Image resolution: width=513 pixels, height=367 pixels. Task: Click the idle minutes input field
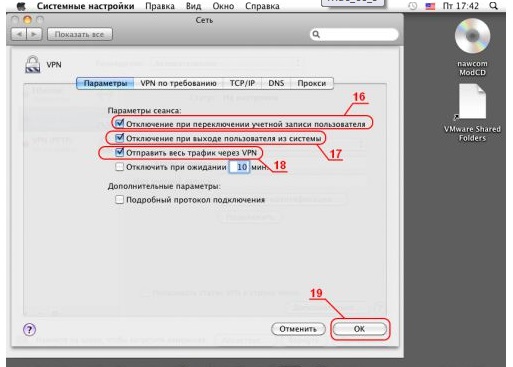coord(239,167)
